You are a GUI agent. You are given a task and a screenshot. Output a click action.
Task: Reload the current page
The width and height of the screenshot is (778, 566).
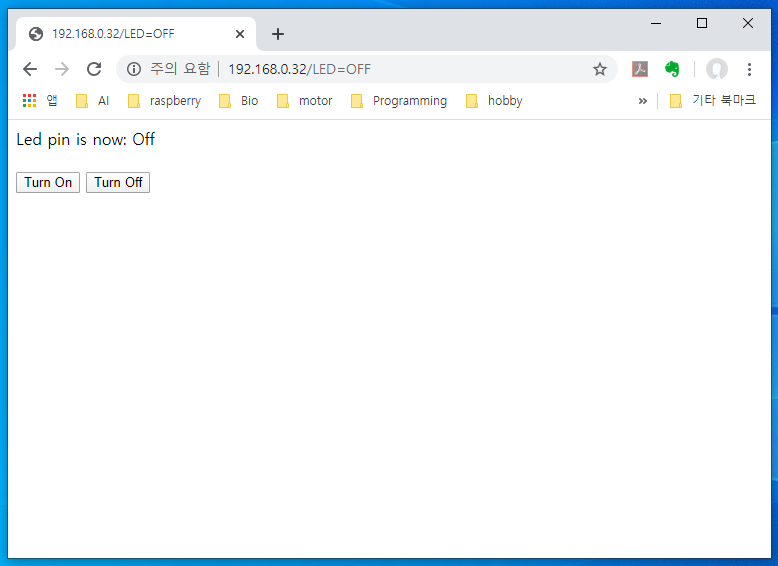tap(94, 69)
